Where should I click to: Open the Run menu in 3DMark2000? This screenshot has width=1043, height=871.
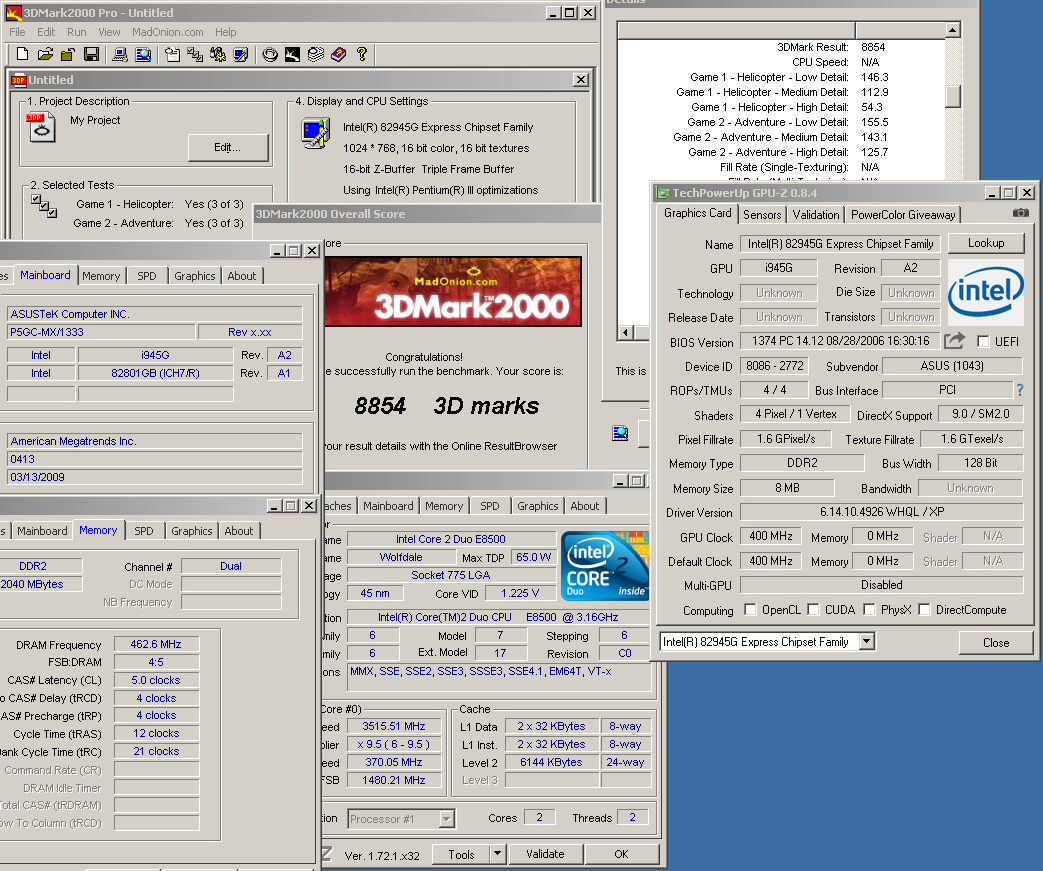[76, 32]
